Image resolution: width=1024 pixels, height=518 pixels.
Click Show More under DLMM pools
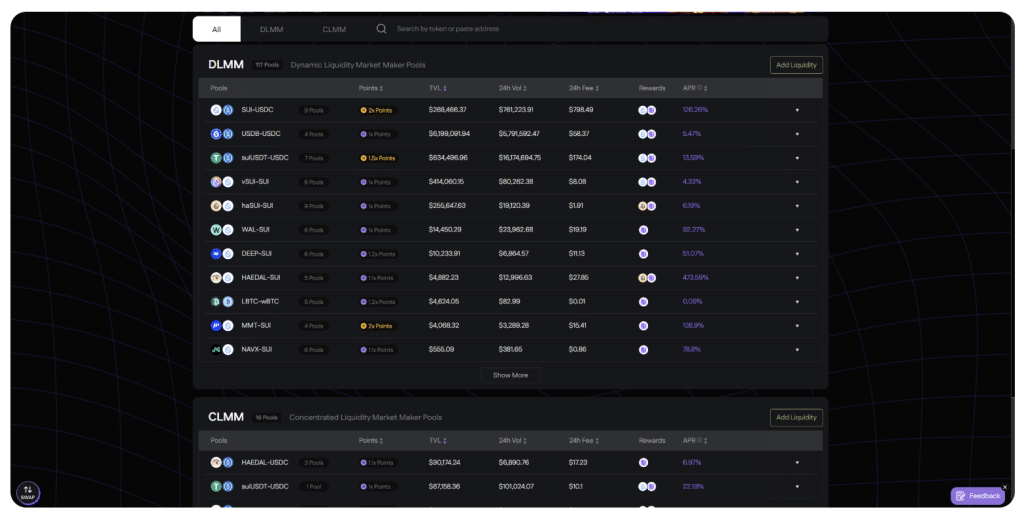click(510, 375)
